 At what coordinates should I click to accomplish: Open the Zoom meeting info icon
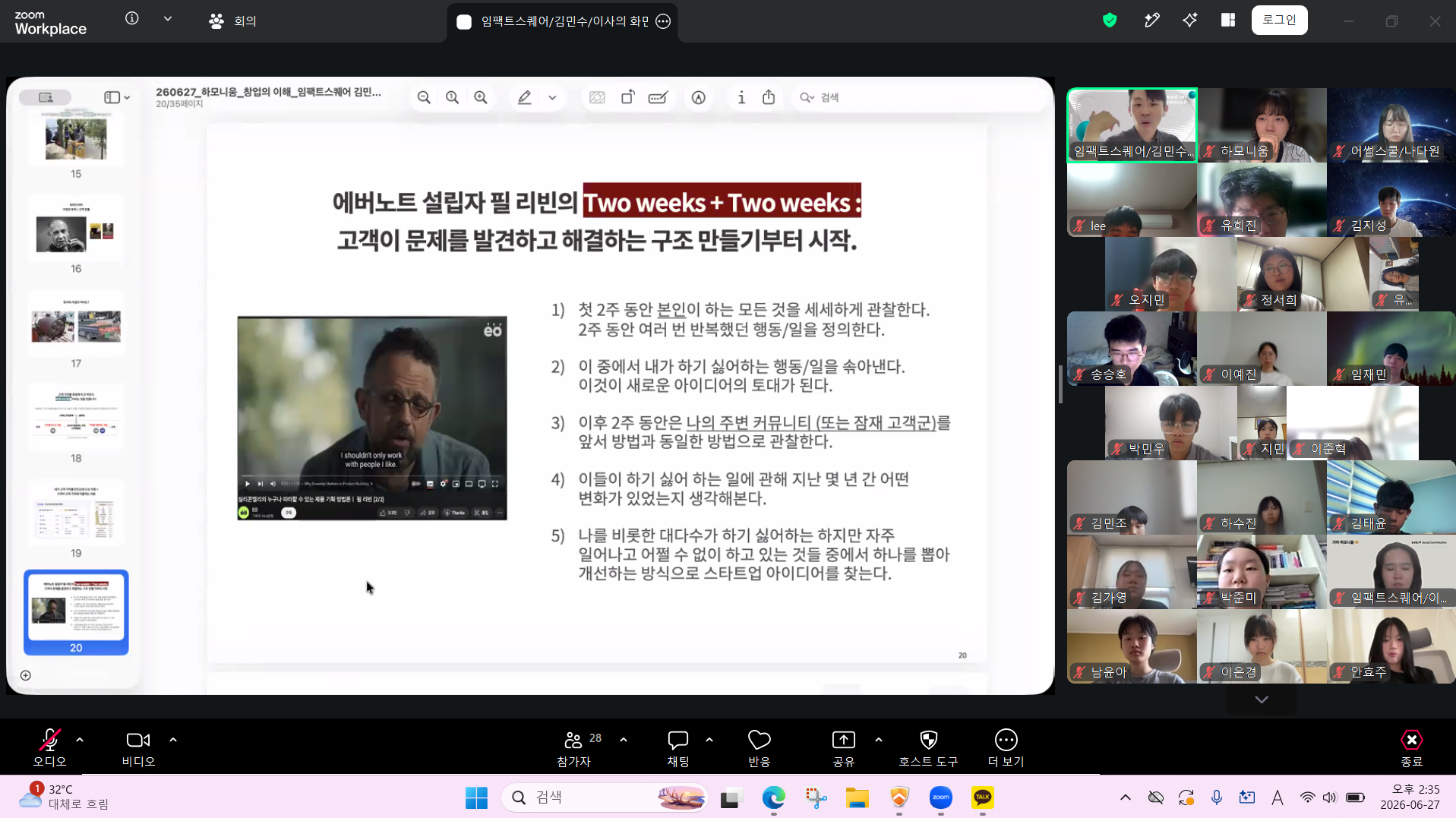132,18
